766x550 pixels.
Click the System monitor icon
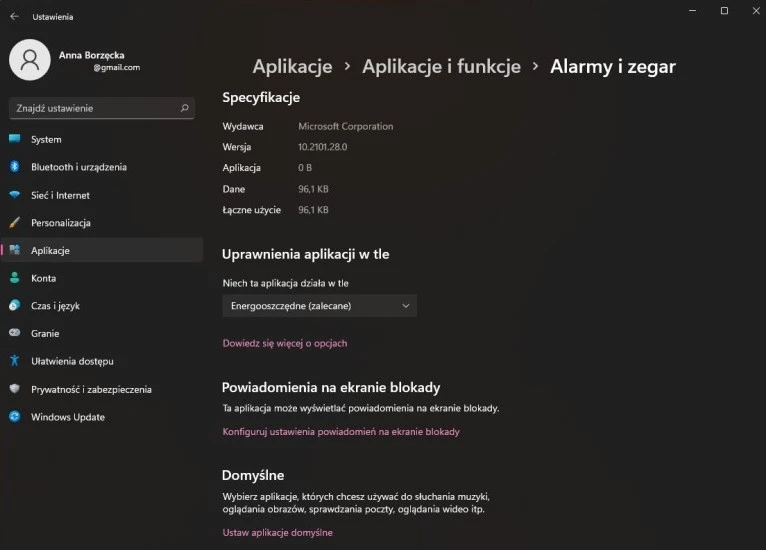point(15,139)
